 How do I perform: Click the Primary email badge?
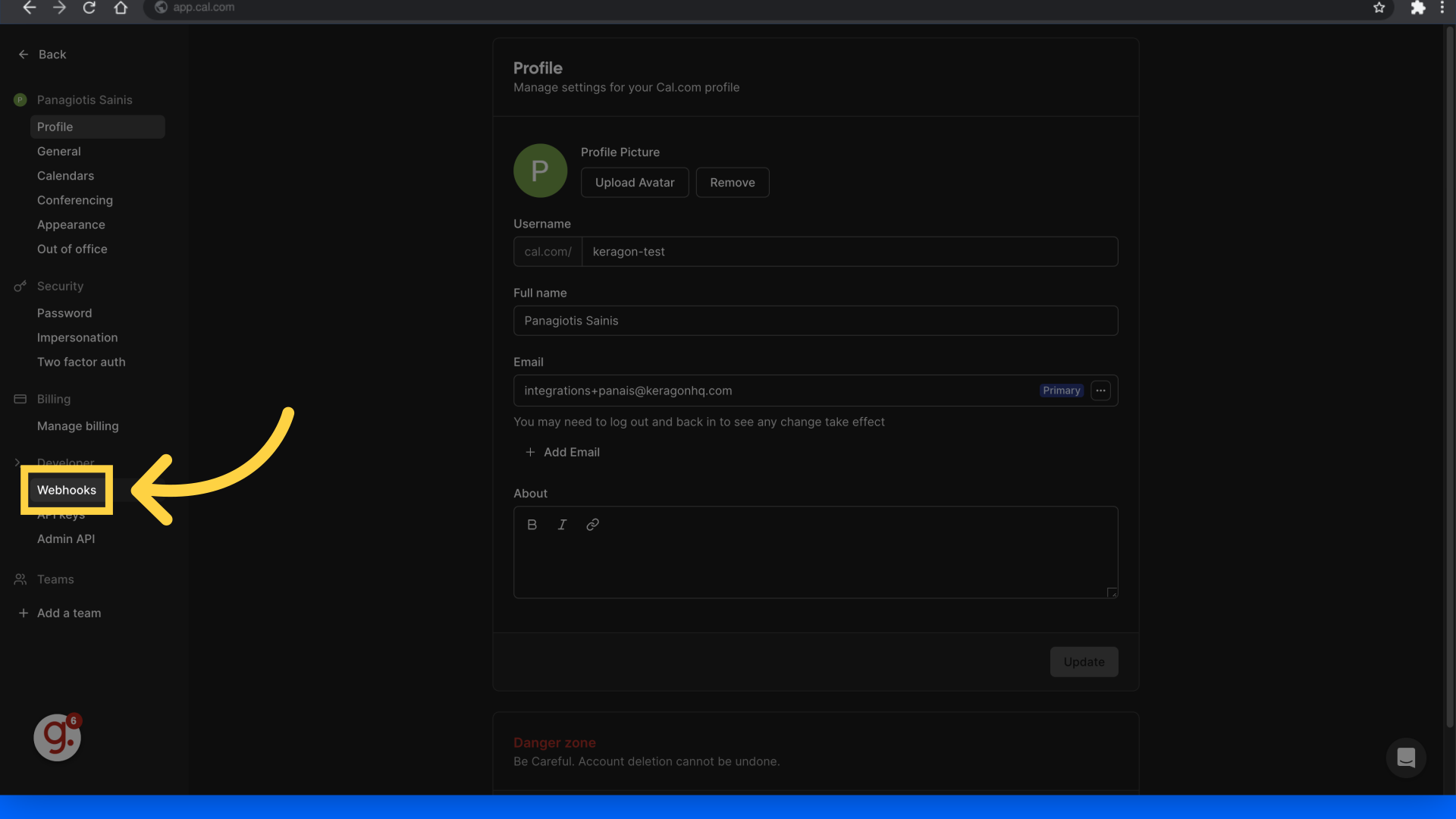point(1061,391)
